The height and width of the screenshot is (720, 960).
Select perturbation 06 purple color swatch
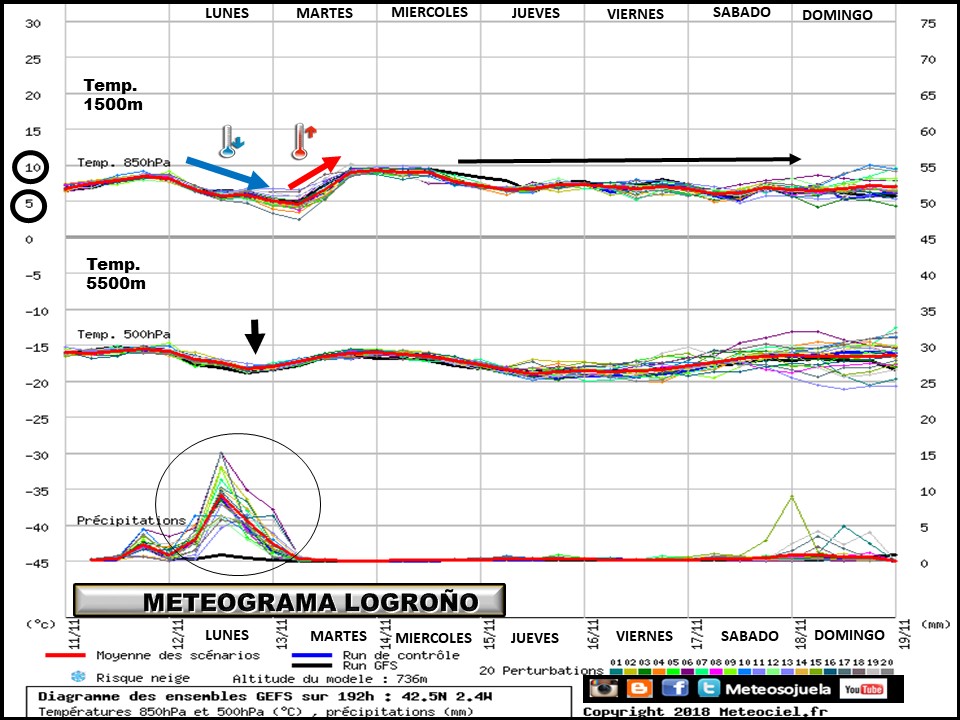[688, 672]
